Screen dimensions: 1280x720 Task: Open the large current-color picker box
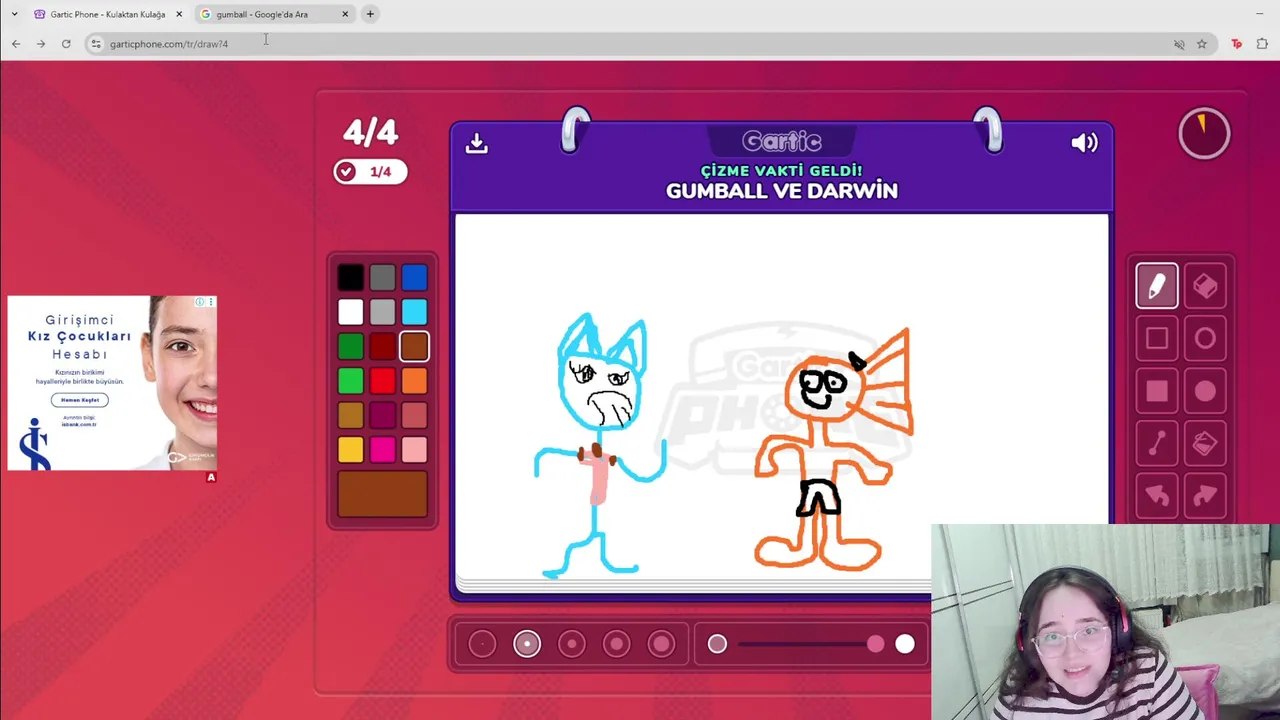383,494
